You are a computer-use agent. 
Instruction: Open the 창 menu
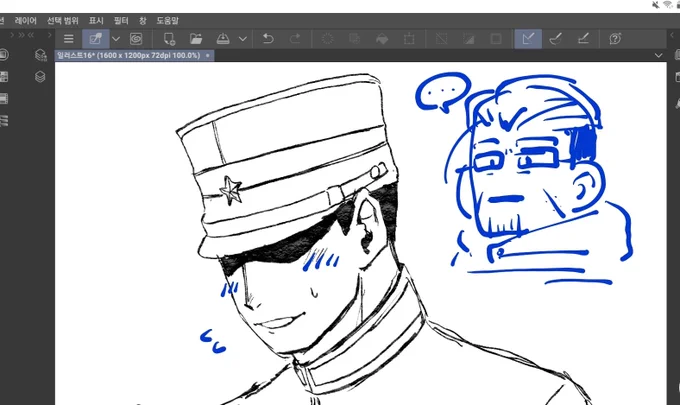143,20
